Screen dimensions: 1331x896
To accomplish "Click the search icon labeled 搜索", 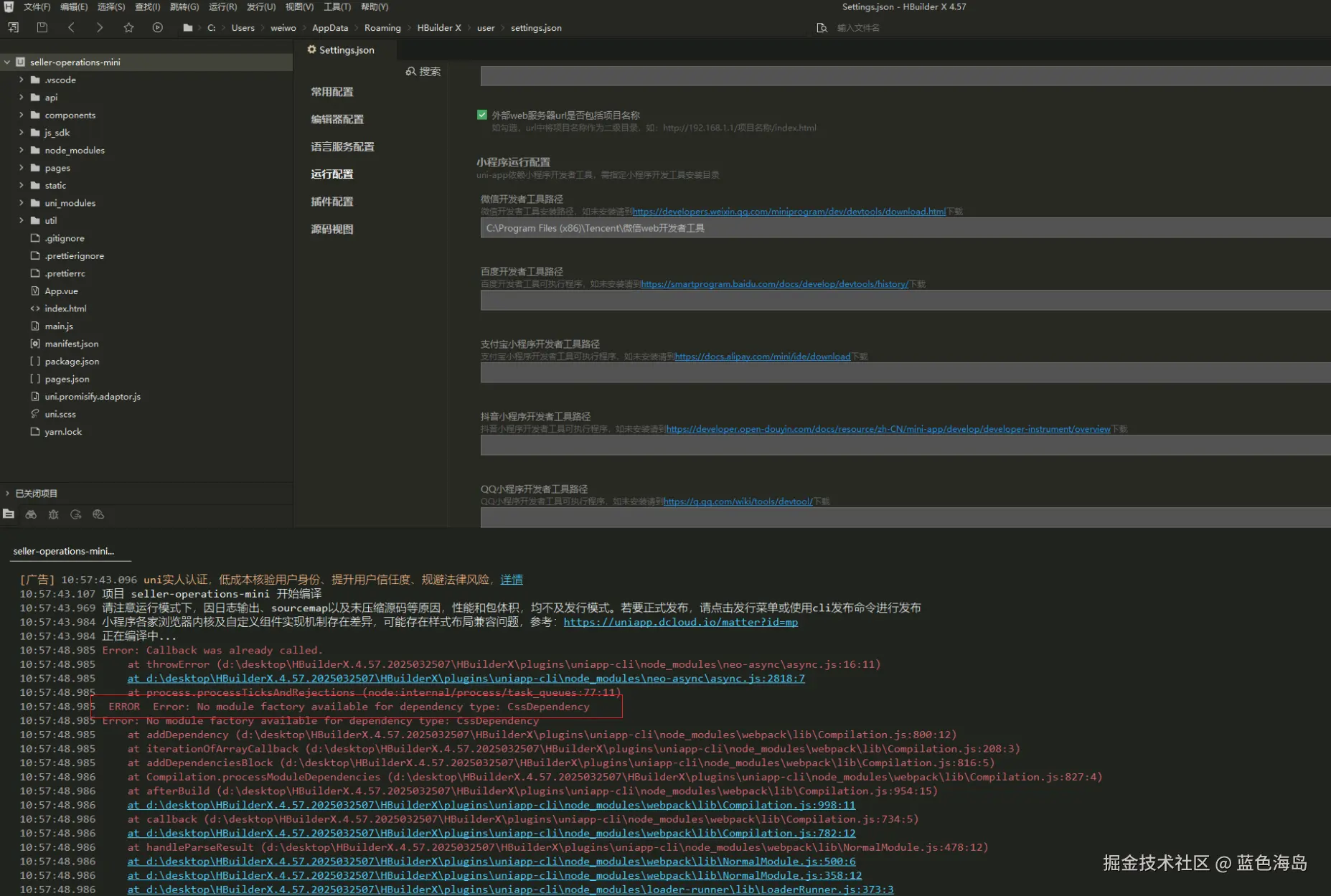I will pyautogui.click(x=410, y=71).
